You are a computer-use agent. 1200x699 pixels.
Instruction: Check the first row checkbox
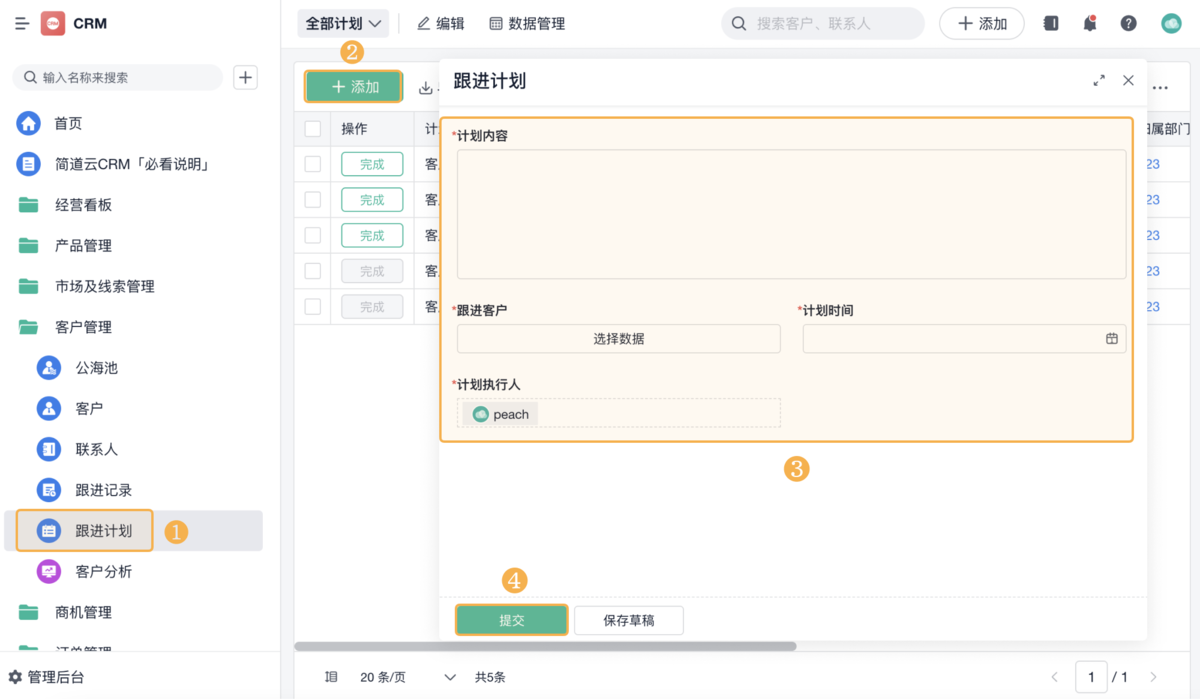[313, 164]
